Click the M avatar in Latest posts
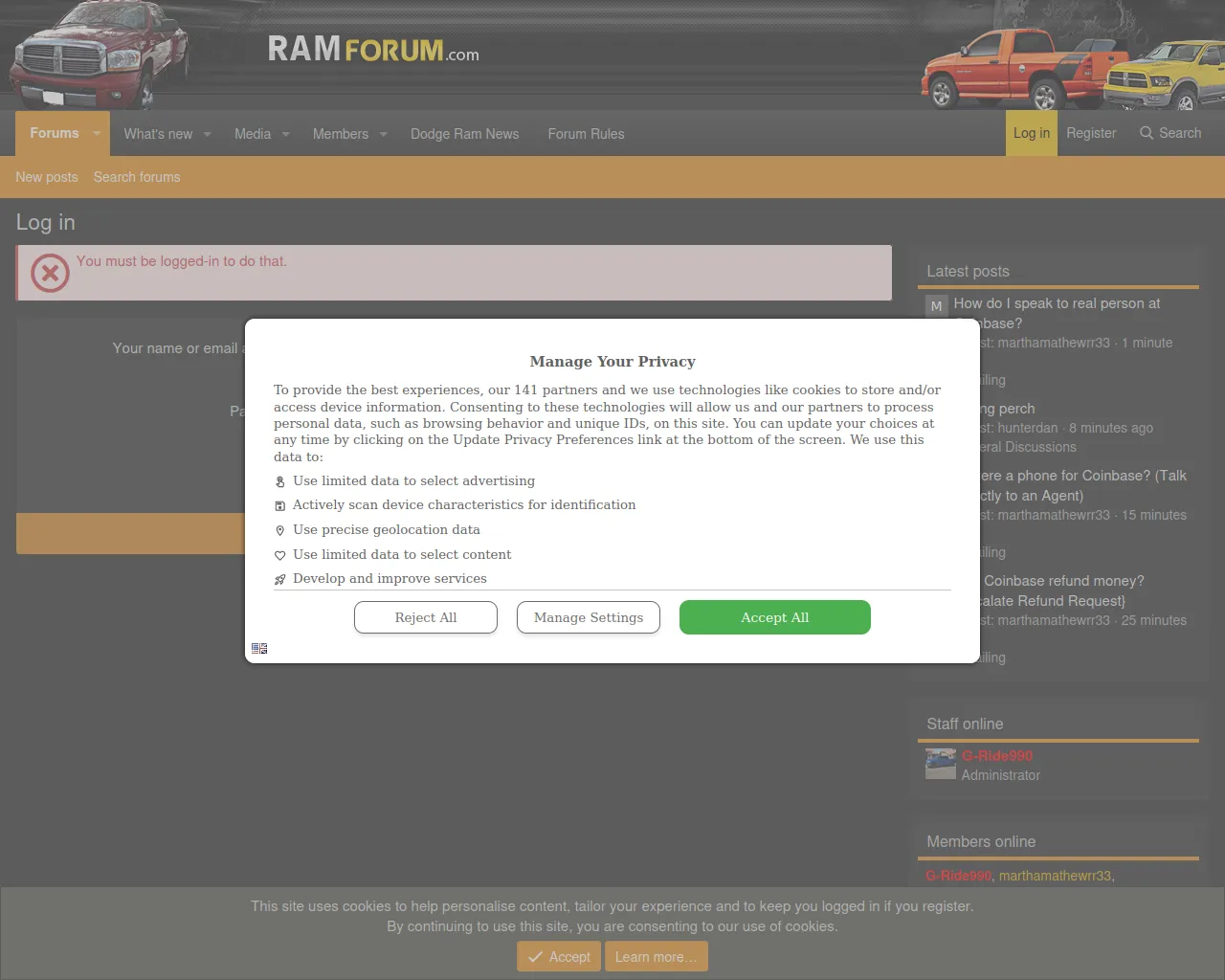 point(936,306)
